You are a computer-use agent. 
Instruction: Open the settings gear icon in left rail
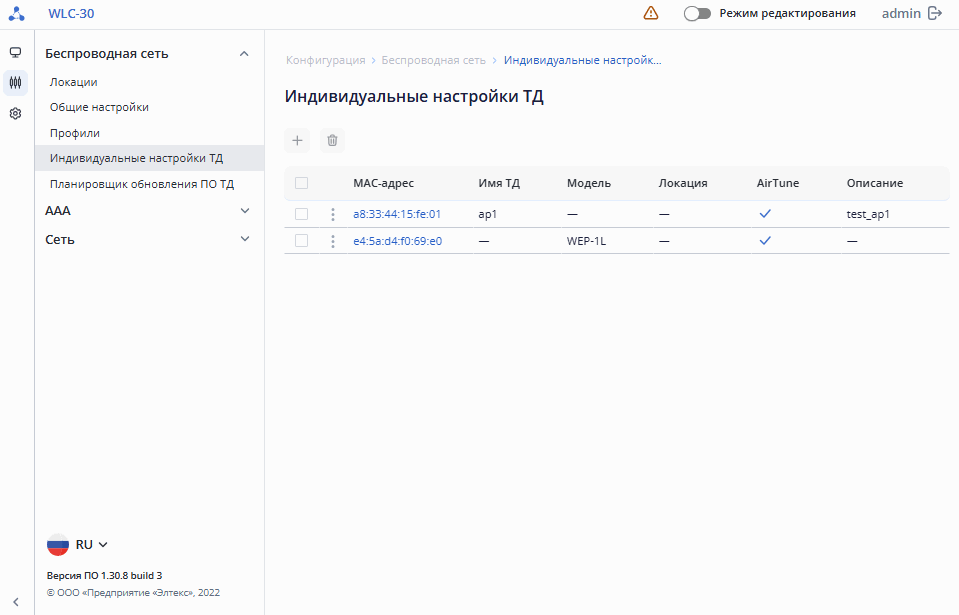coord(15,114)
